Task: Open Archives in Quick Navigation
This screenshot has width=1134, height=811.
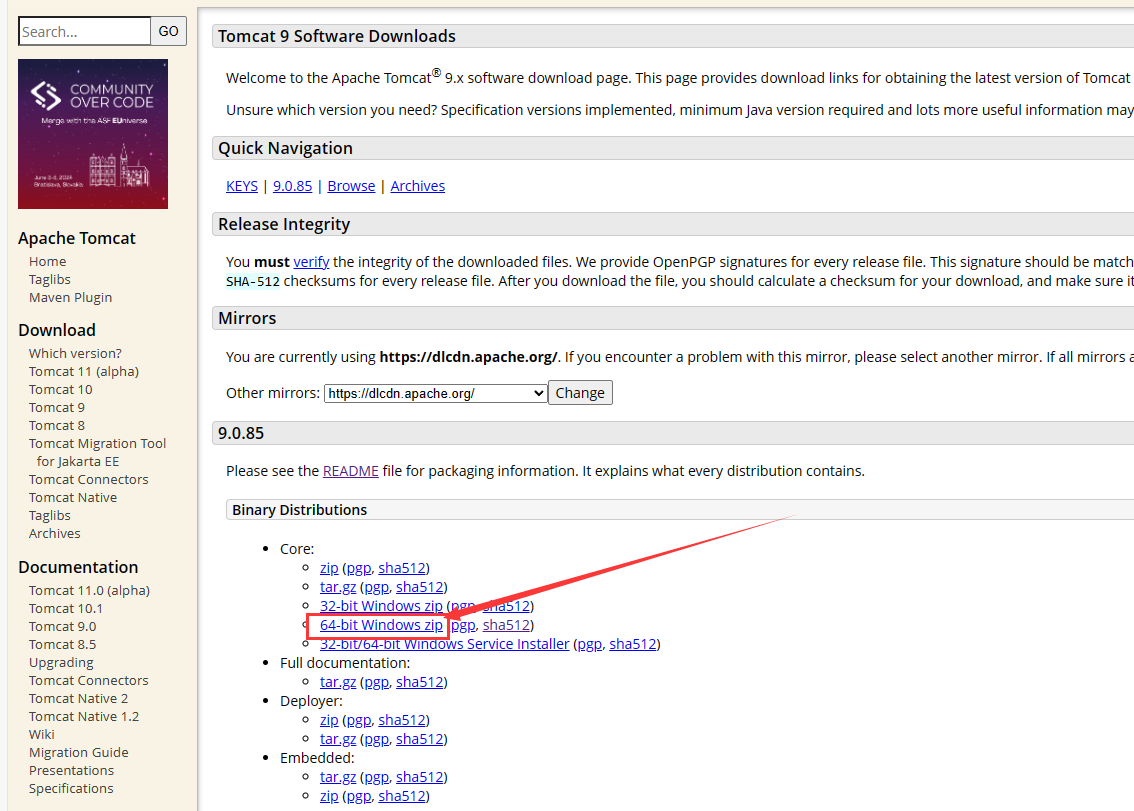Action: tap(418, 186)
